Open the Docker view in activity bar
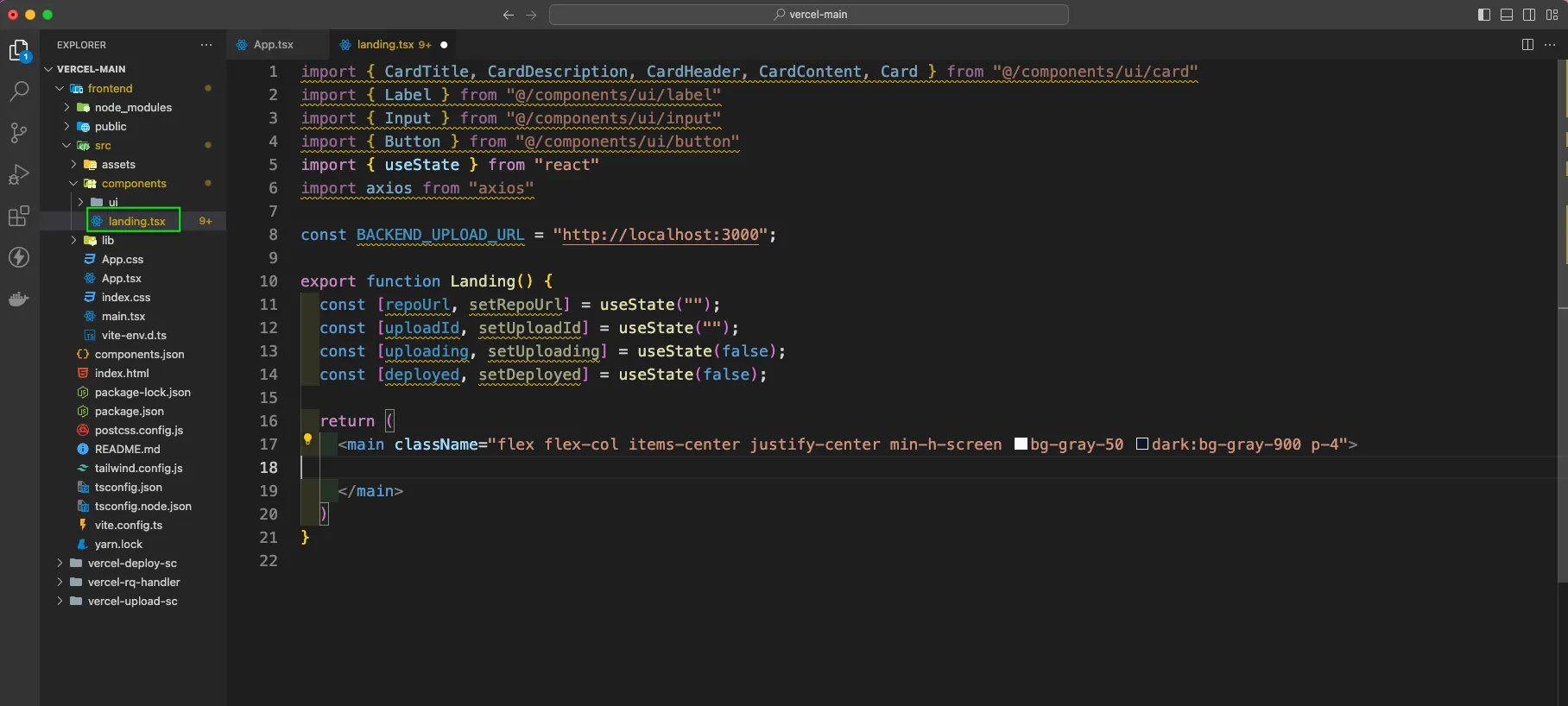Viewport: 1568px width, 706px height. 19,299
